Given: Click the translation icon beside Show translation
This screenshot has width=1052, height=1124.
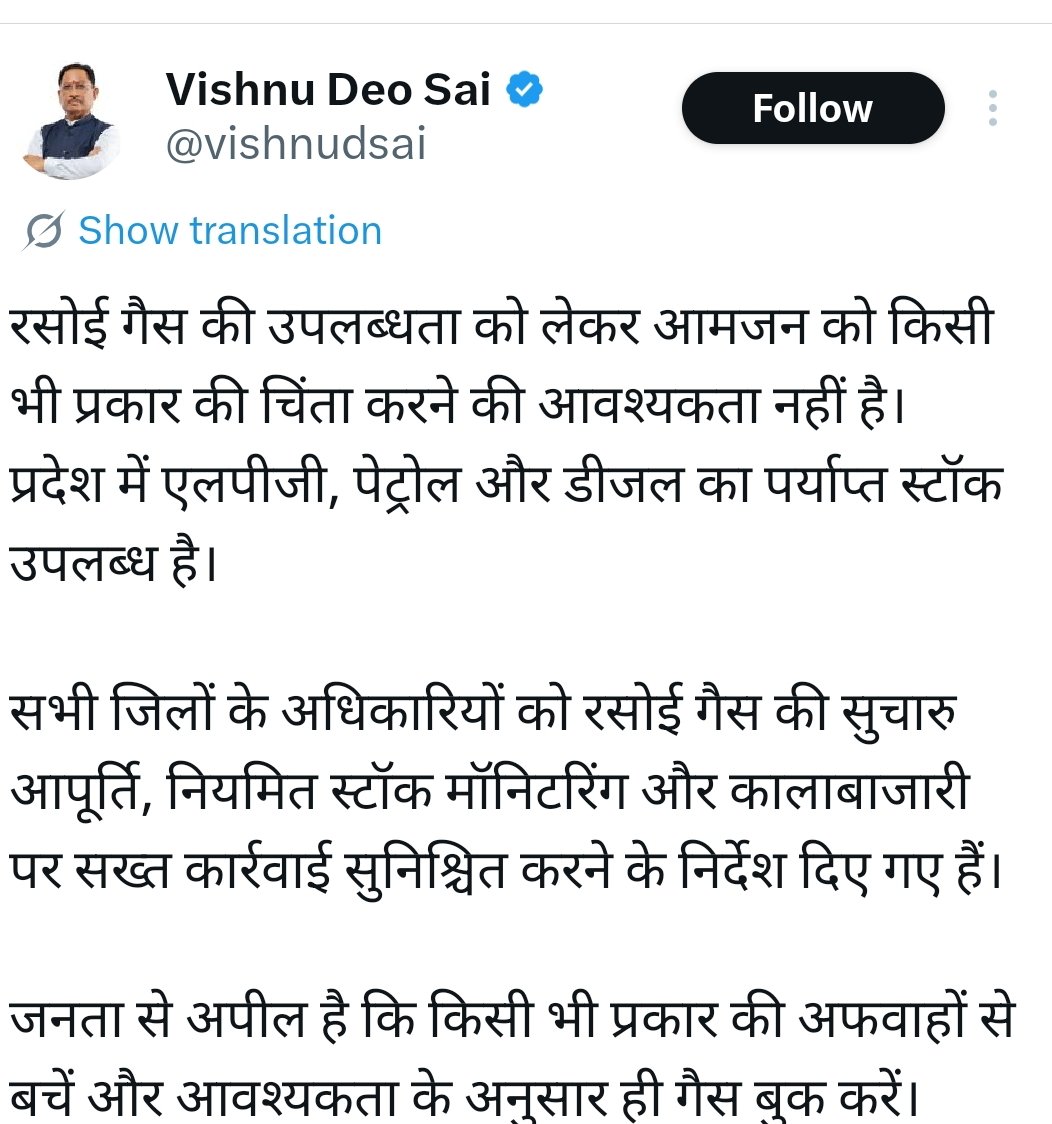Looking at the screenshot, I should coord(45,231).
